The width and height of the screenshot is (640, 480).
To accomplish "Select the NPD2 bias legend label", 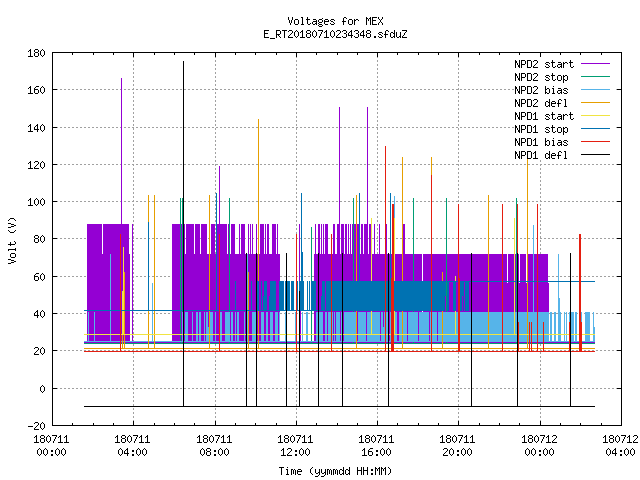I will pos(541,90).
